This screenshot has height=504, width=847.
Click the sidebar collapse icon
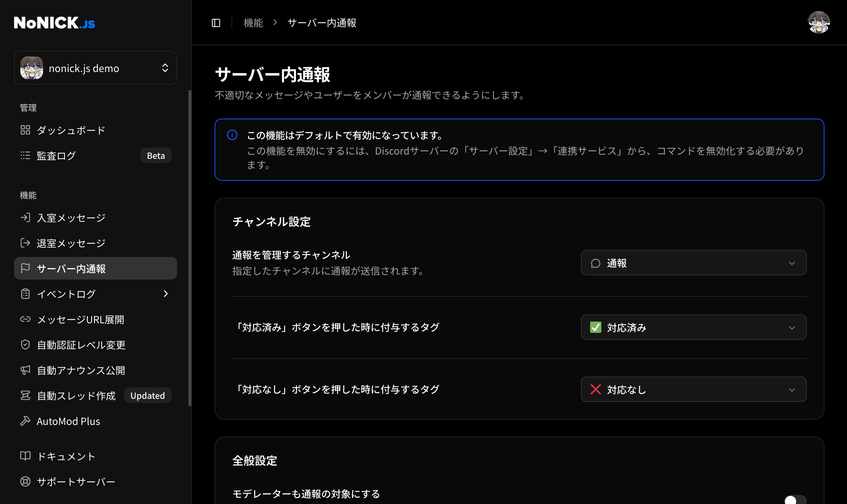pyautogui.click(x=216, y=23)
